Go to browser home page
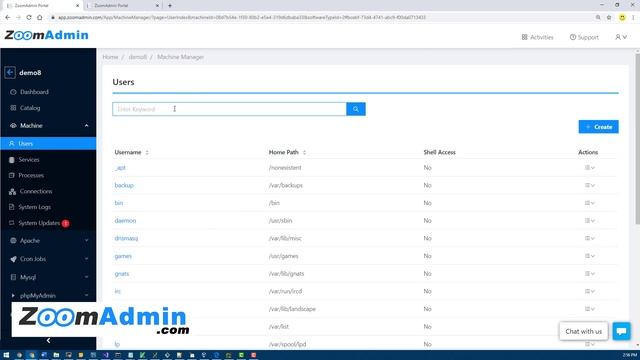 pos(39,18)
